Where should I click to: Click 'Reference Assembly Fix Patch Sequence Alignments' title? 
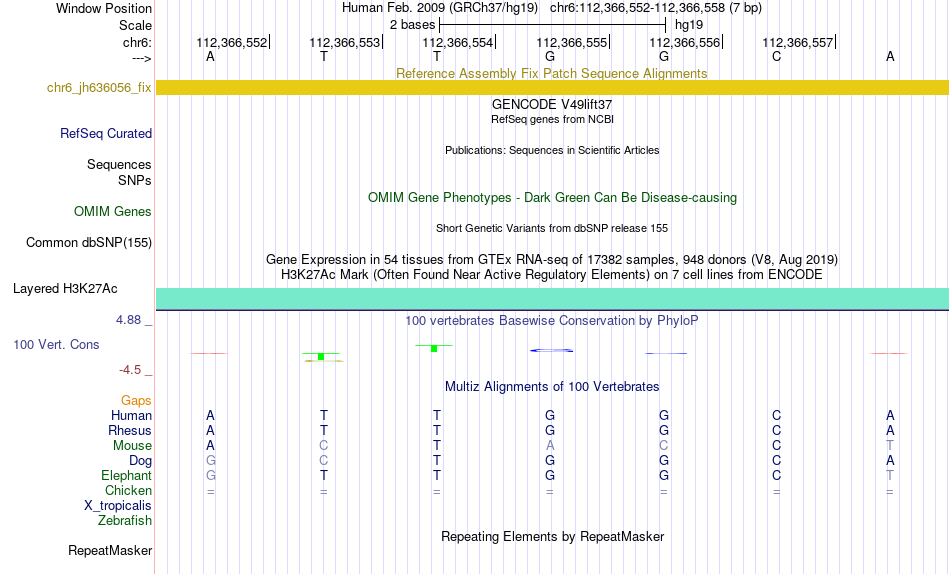(551, 73)
